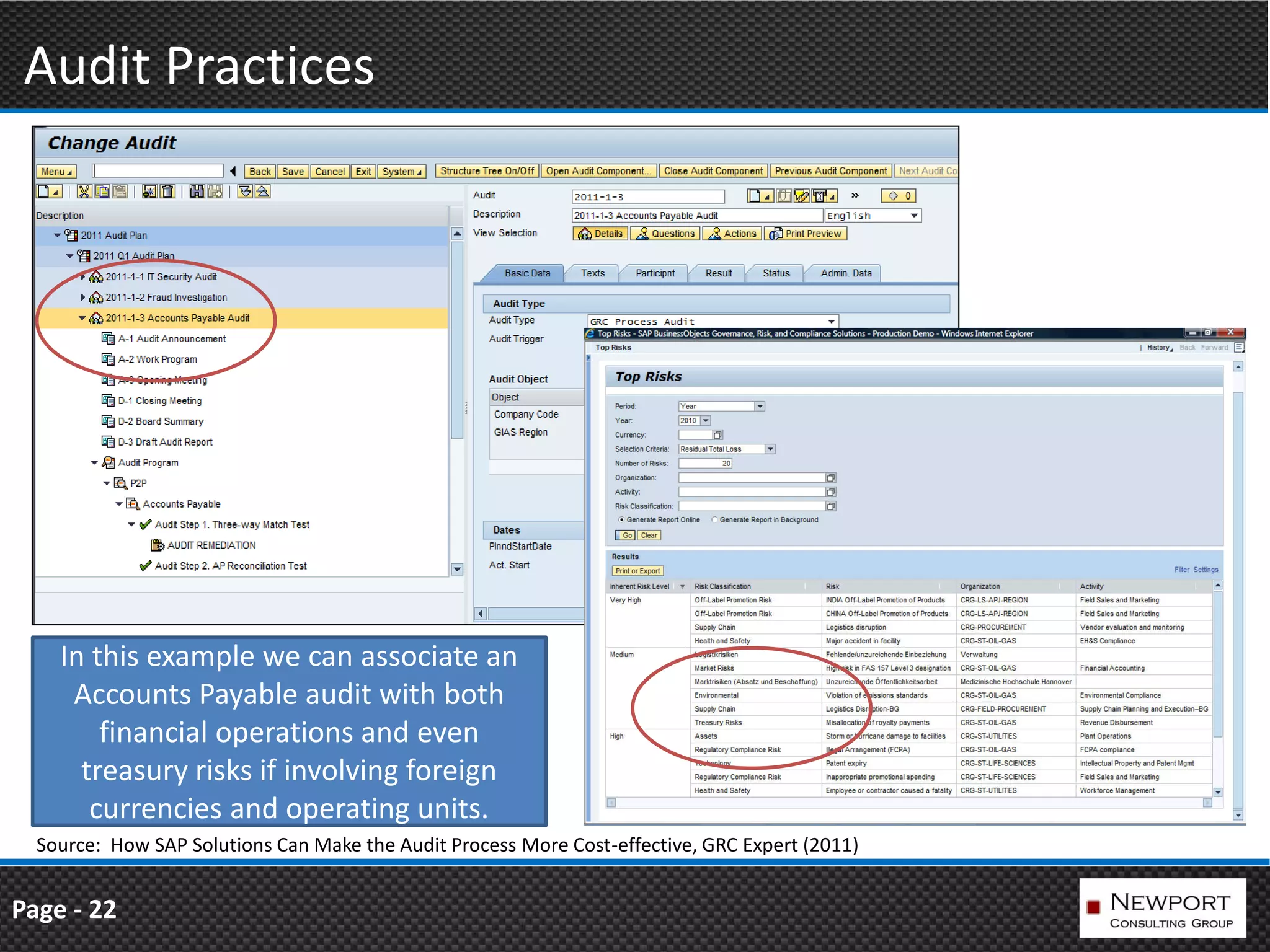Click the Find Next binoculars-plus icon
1270x952 pixels.
[x=215, y=192]
